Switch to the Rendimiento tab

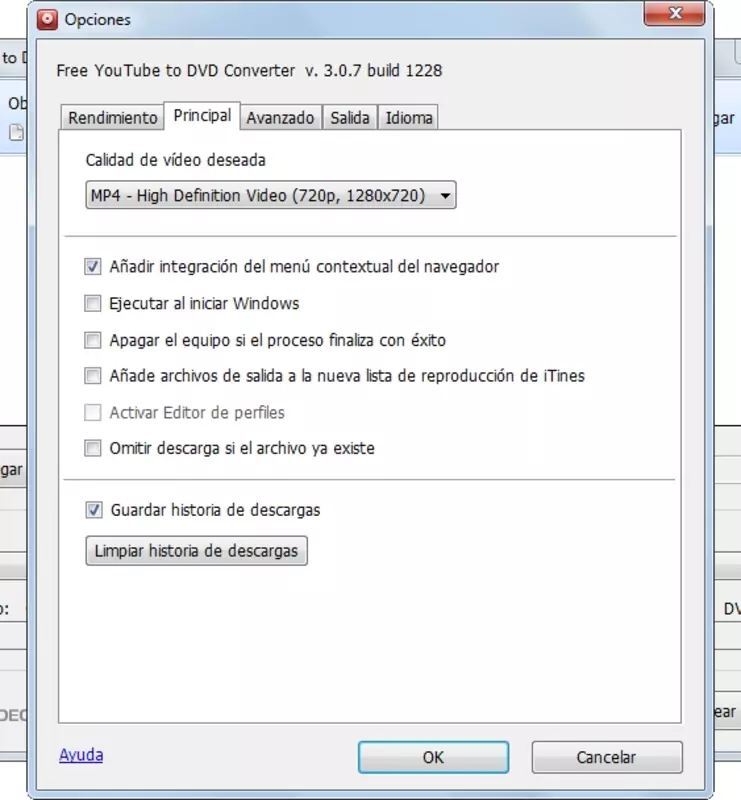click(x=112, y=118)
